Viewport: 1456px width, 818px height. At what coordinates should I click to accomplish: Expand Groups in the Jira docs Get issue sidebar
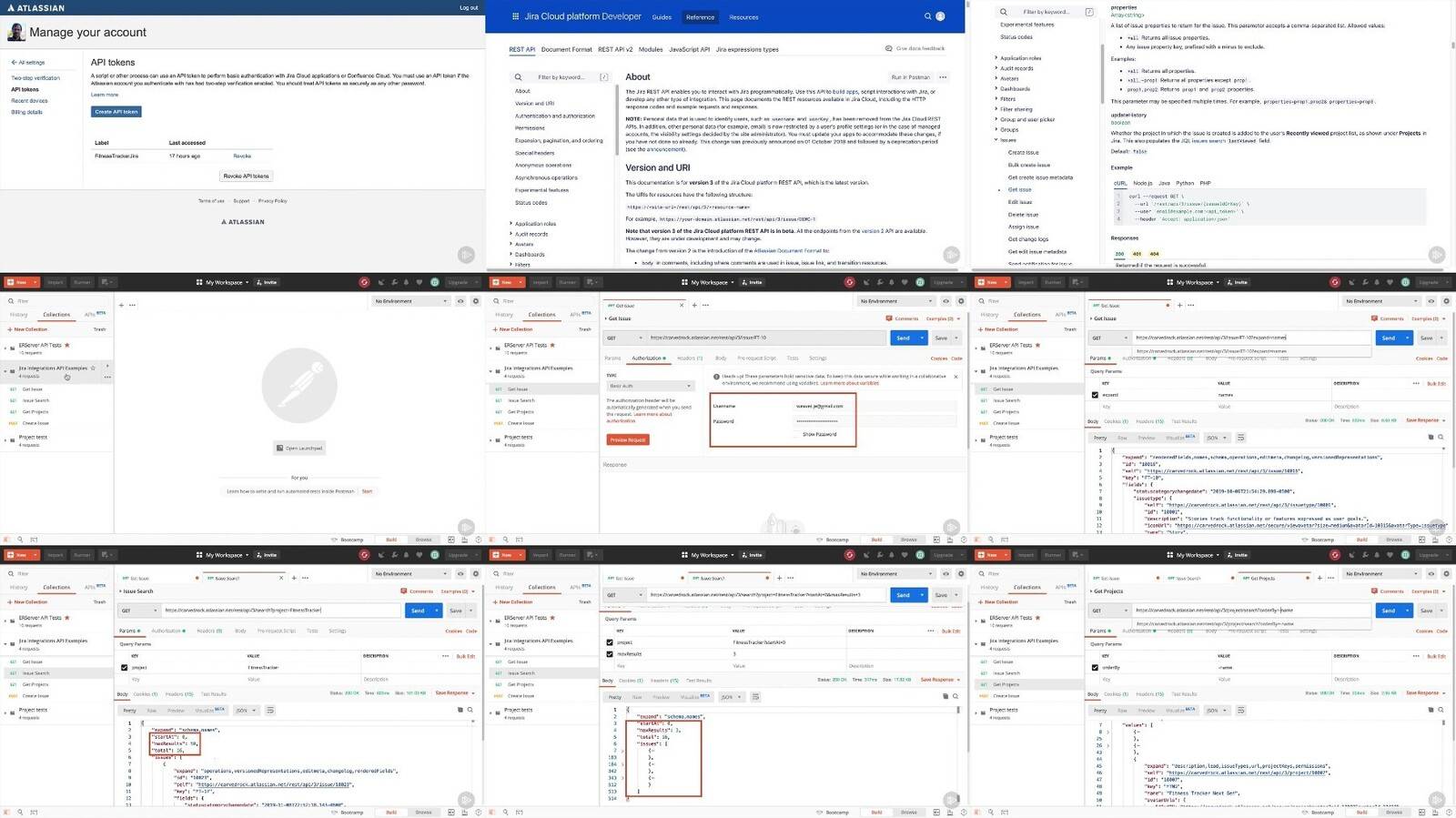[996, 129]
